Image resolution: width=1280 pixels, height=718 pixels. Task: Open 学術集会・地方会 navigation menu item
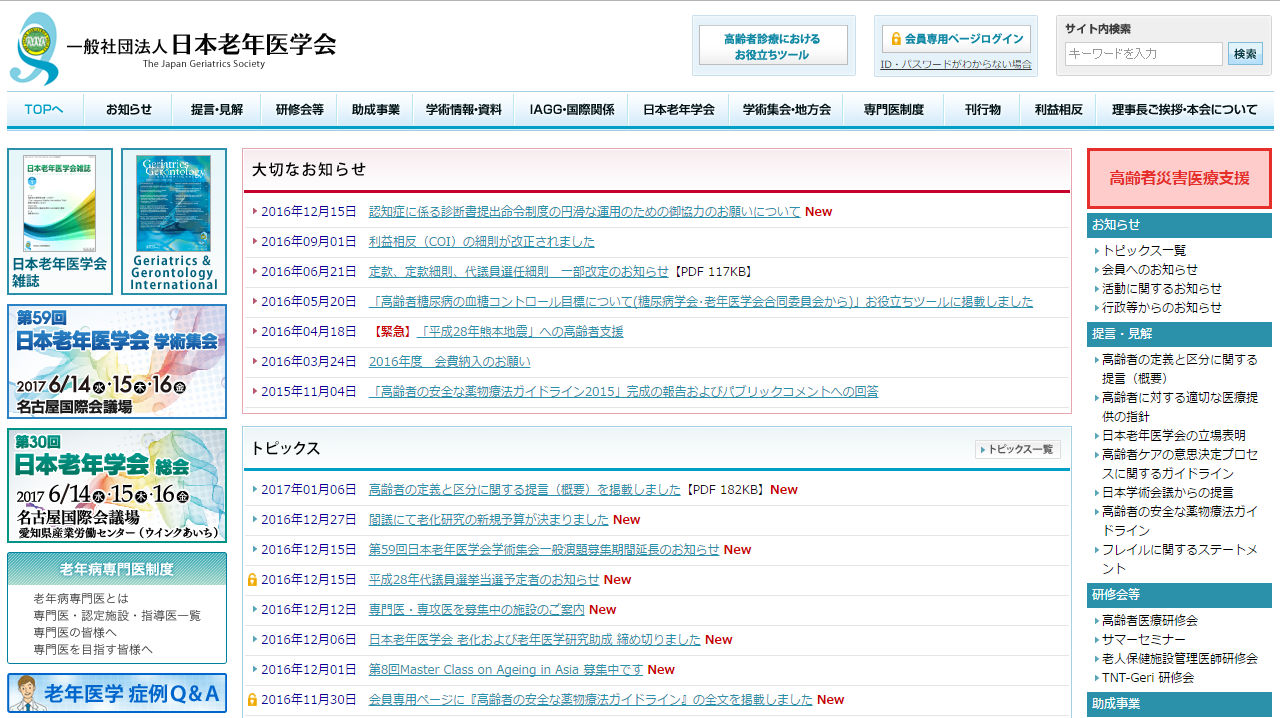click(x=786, y=110)
